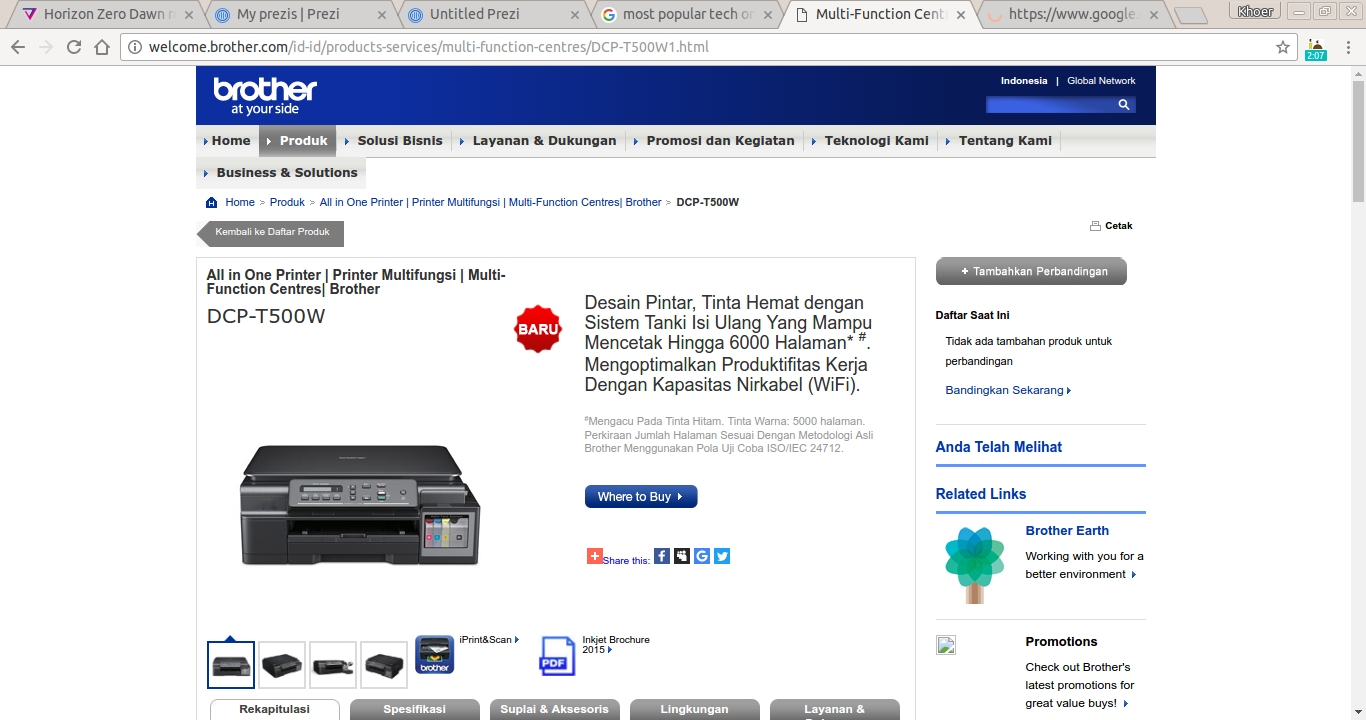Click the search magnifier in the header

click(x=1122, y=104)
